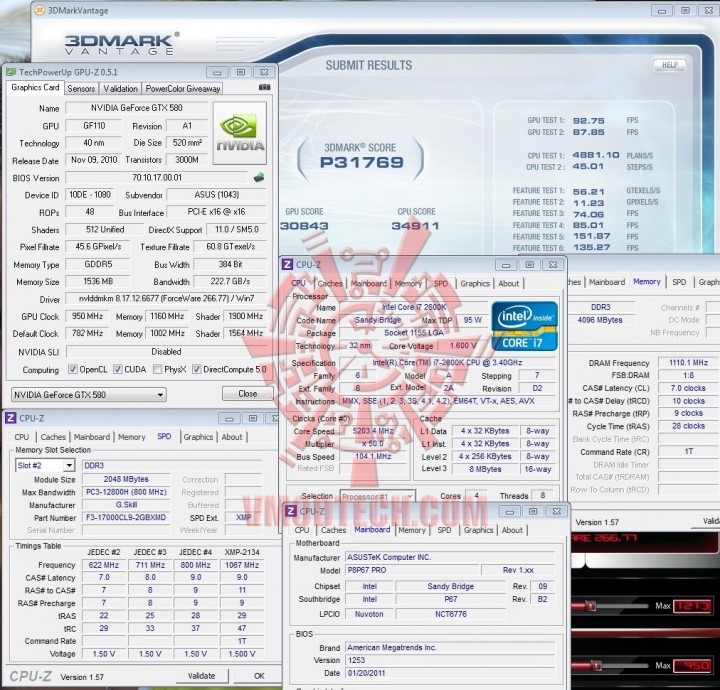Click 3DMarkVantage title bar icon
Screen dimensions: 720x690
pos(40,10)
